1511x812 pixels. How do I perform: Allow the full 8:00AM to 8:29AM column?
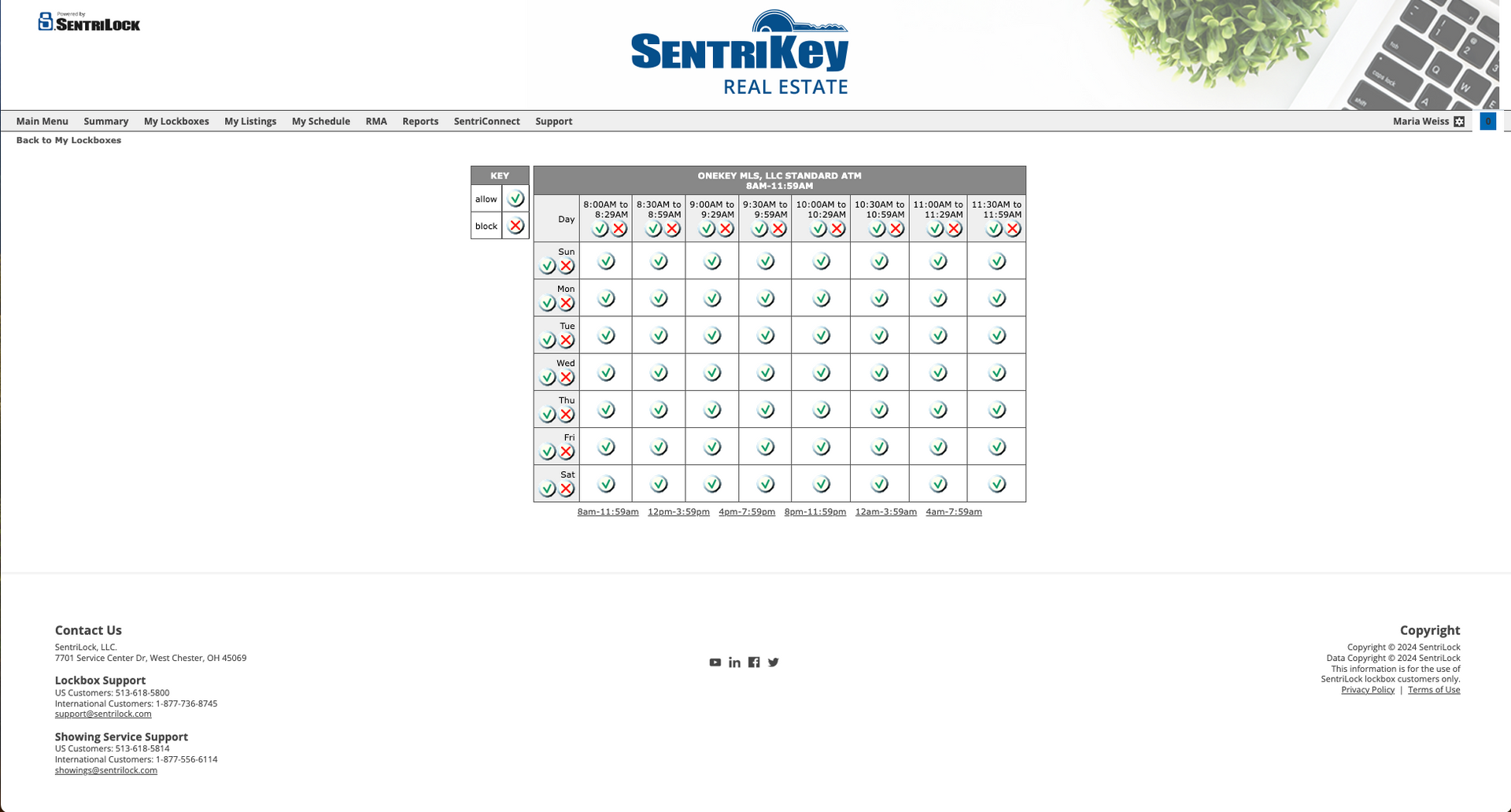601,230
